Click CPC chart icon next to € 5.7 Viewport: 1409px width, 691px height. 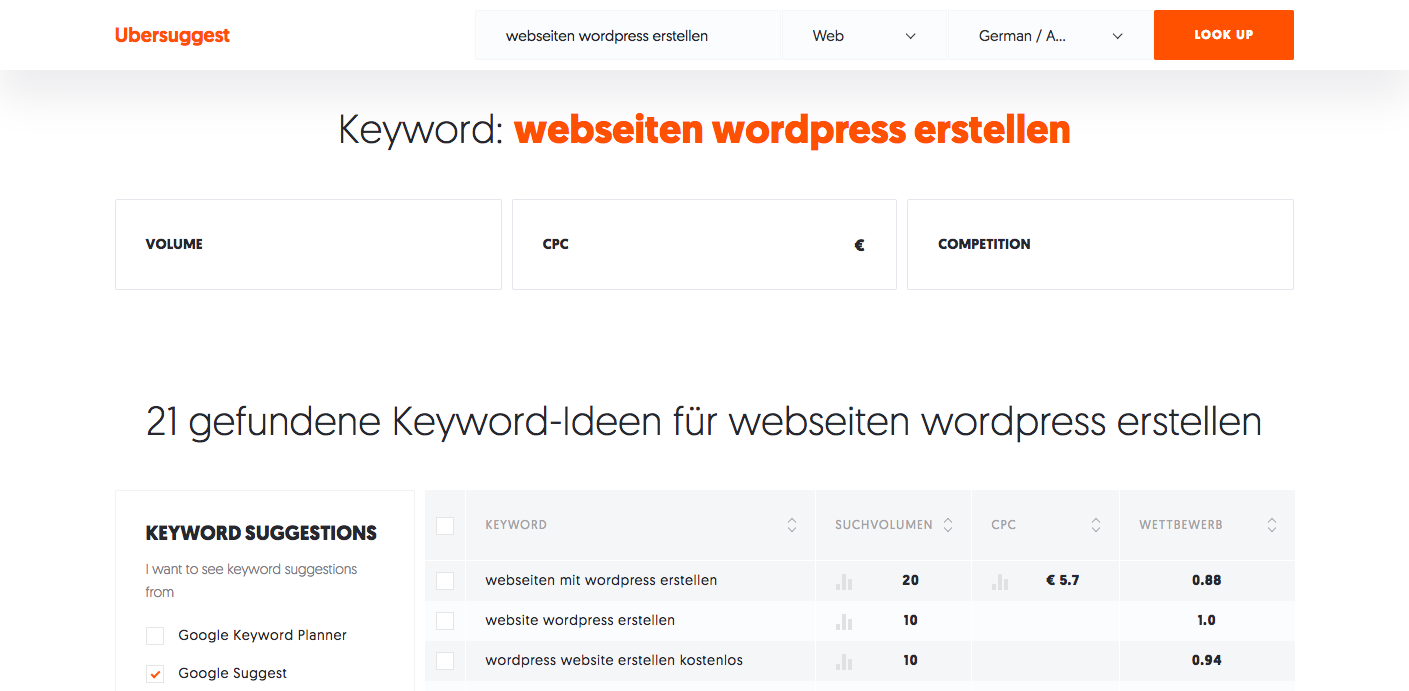tap(1000, 581)
